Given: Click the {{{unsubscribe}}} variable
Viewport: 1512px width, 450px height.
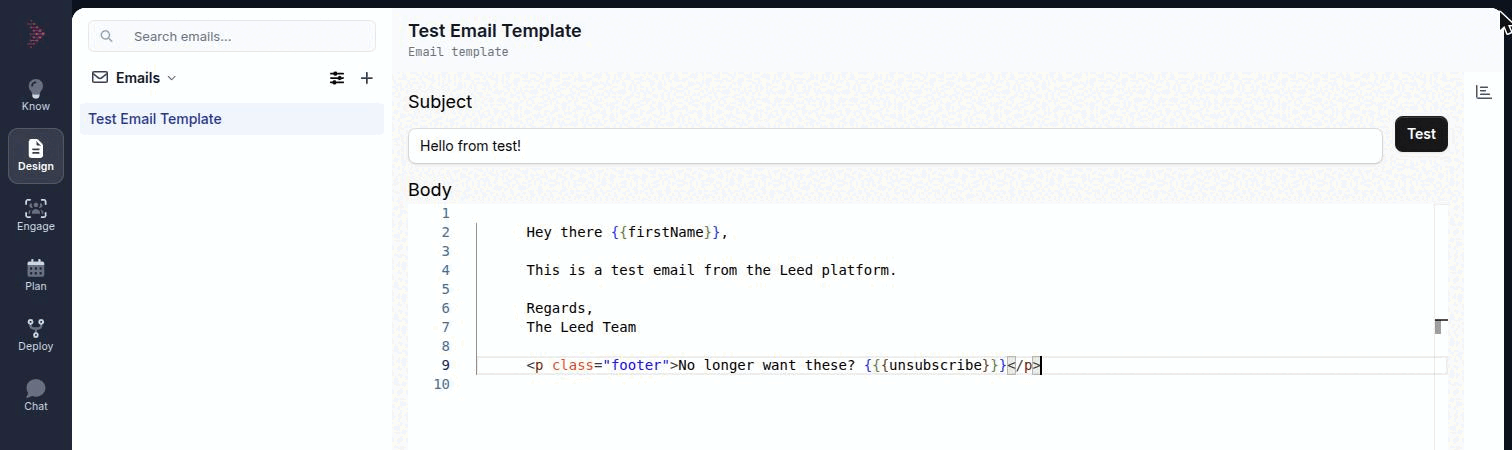Looking at the screenshot, I should pos(935,365).
